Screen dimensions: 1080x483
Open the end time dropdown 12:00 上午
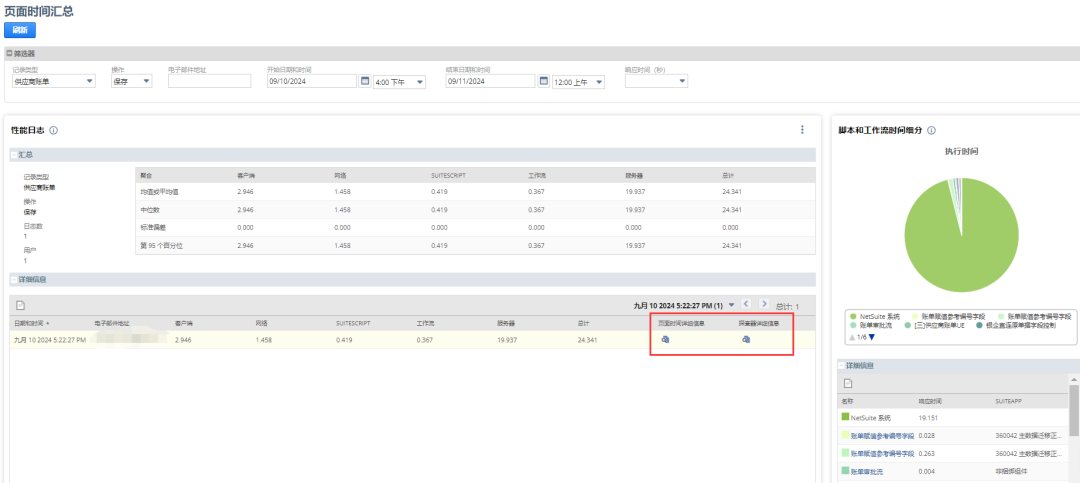(579, 82)
